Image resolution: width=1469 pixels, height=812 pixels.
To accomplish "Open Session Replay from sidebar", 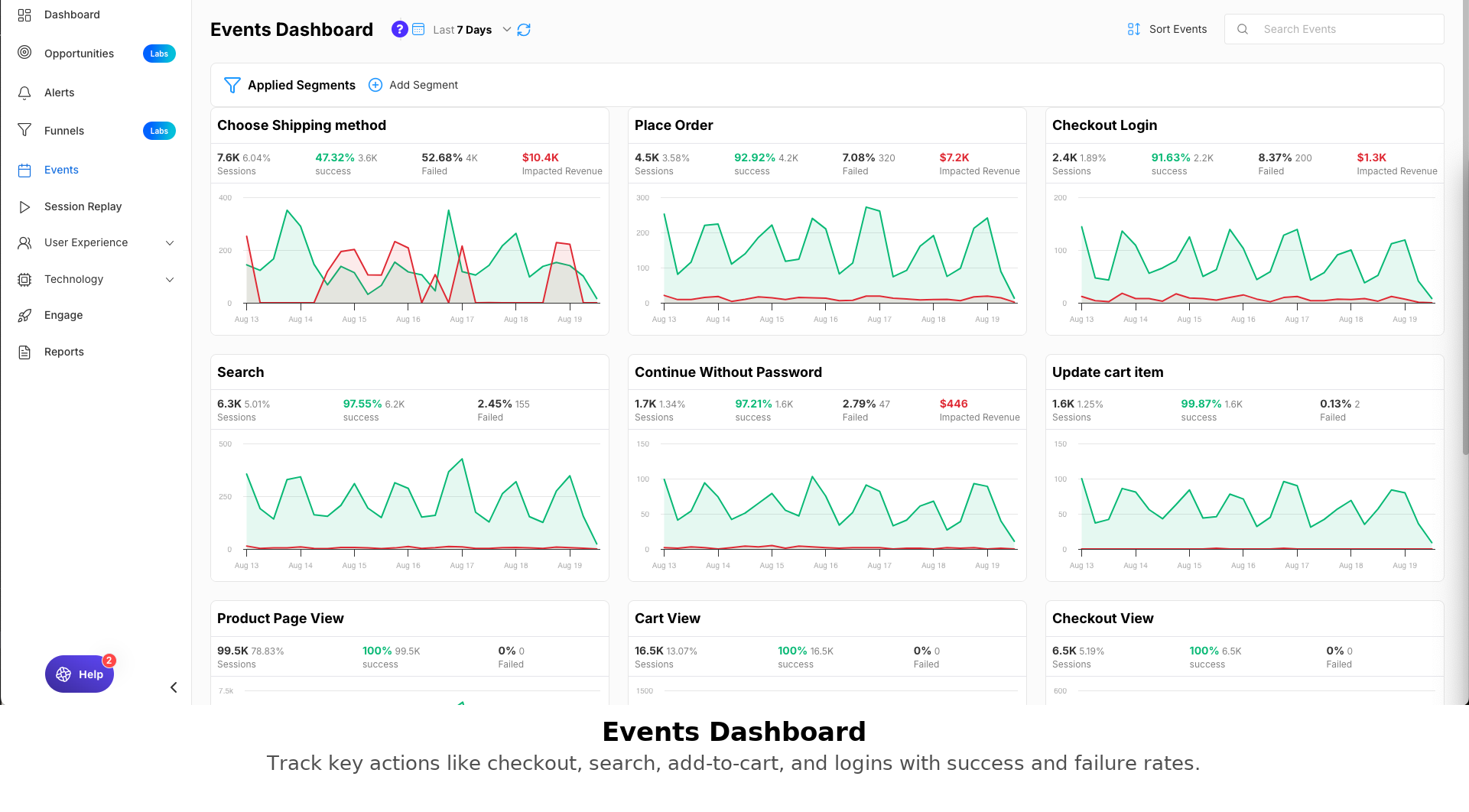I will click(x=83, y=206).
